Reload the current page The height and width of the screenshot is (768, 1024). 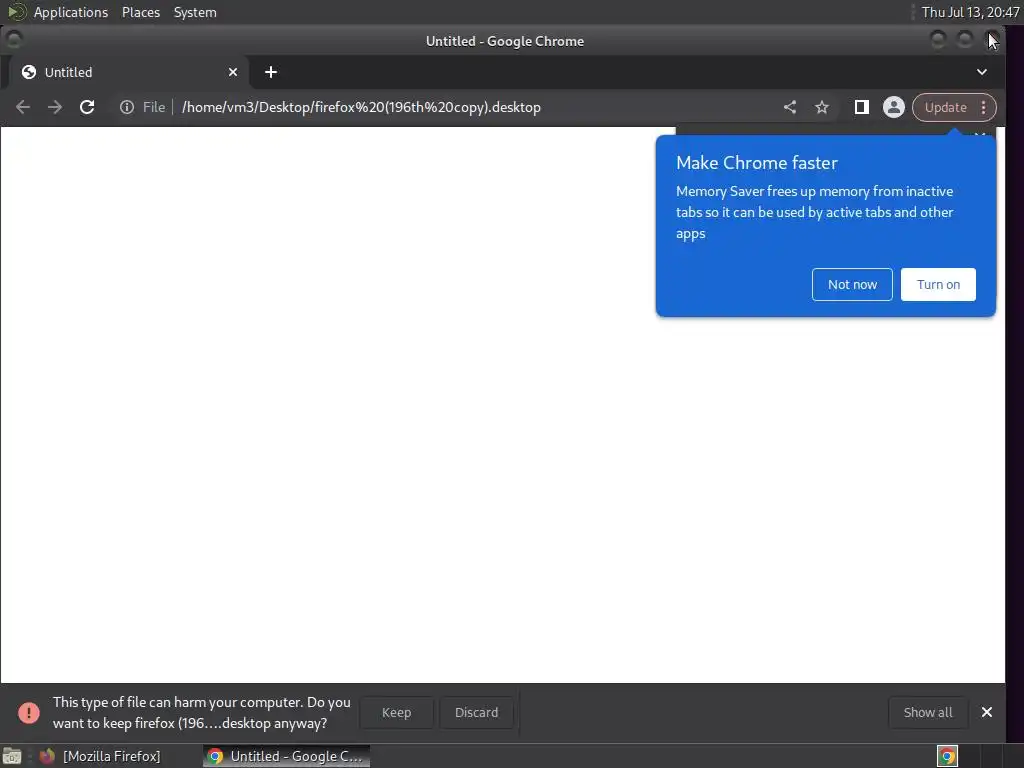[87, 107]
